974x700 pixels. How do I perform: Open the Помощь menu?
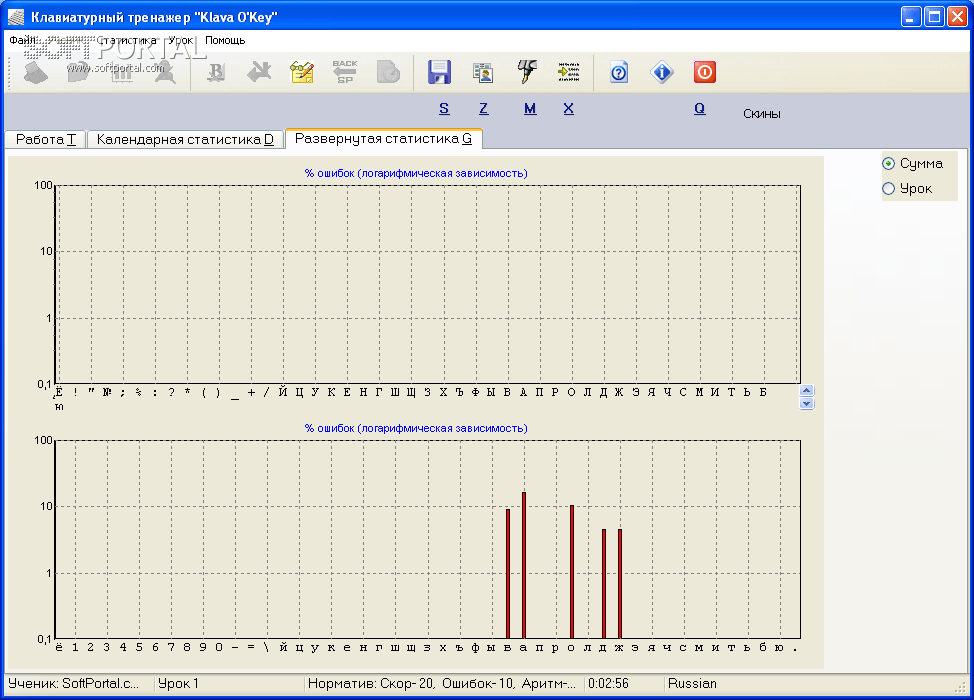(x=225, y=41)
